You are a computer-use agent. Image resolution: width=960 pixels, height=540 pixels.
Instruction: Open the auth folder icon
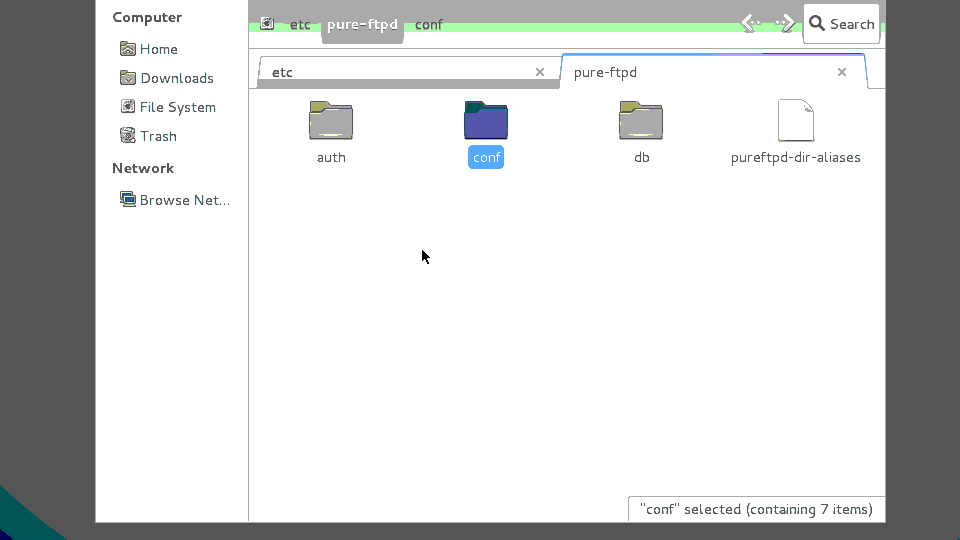point(331,121)
